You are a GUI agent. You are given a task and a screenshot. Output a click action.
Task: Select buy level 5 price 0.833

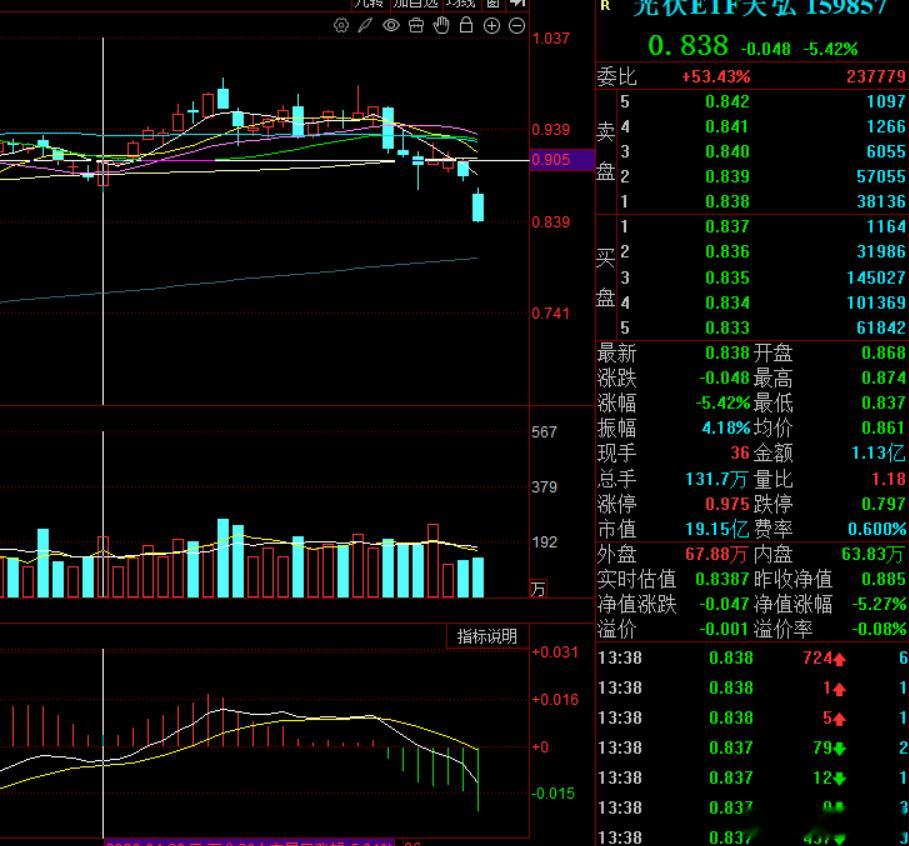pyautogui.click(x=727, y=328)
